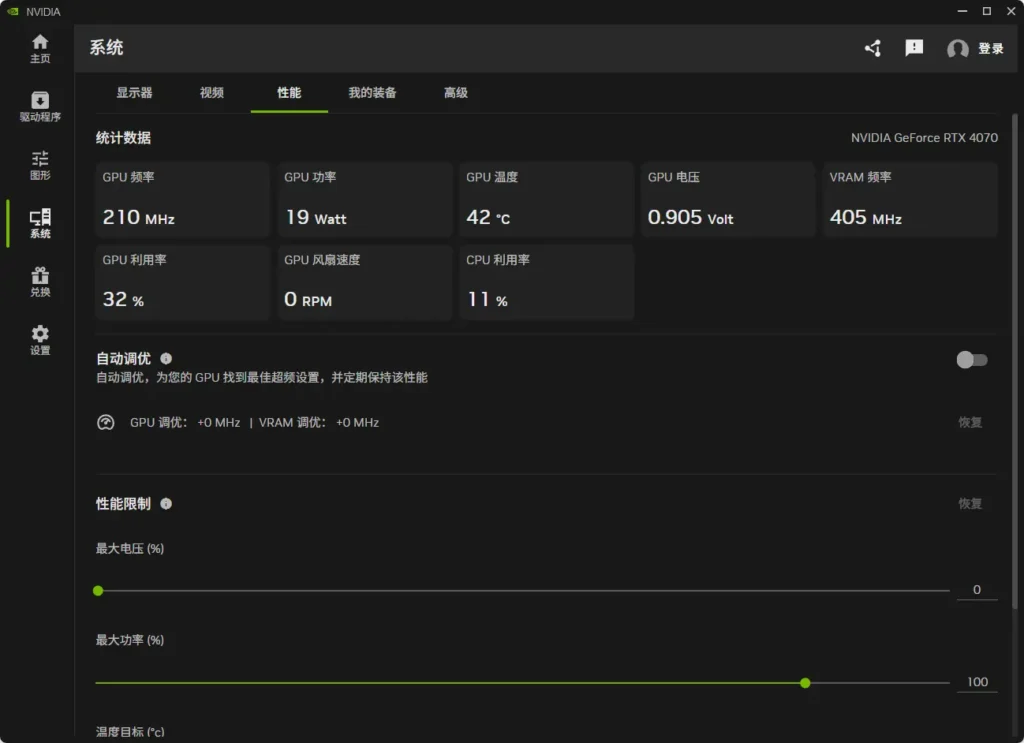Click 恢复 button in 自动调优 section
The image size is (1024, 743).
point(970,423)
